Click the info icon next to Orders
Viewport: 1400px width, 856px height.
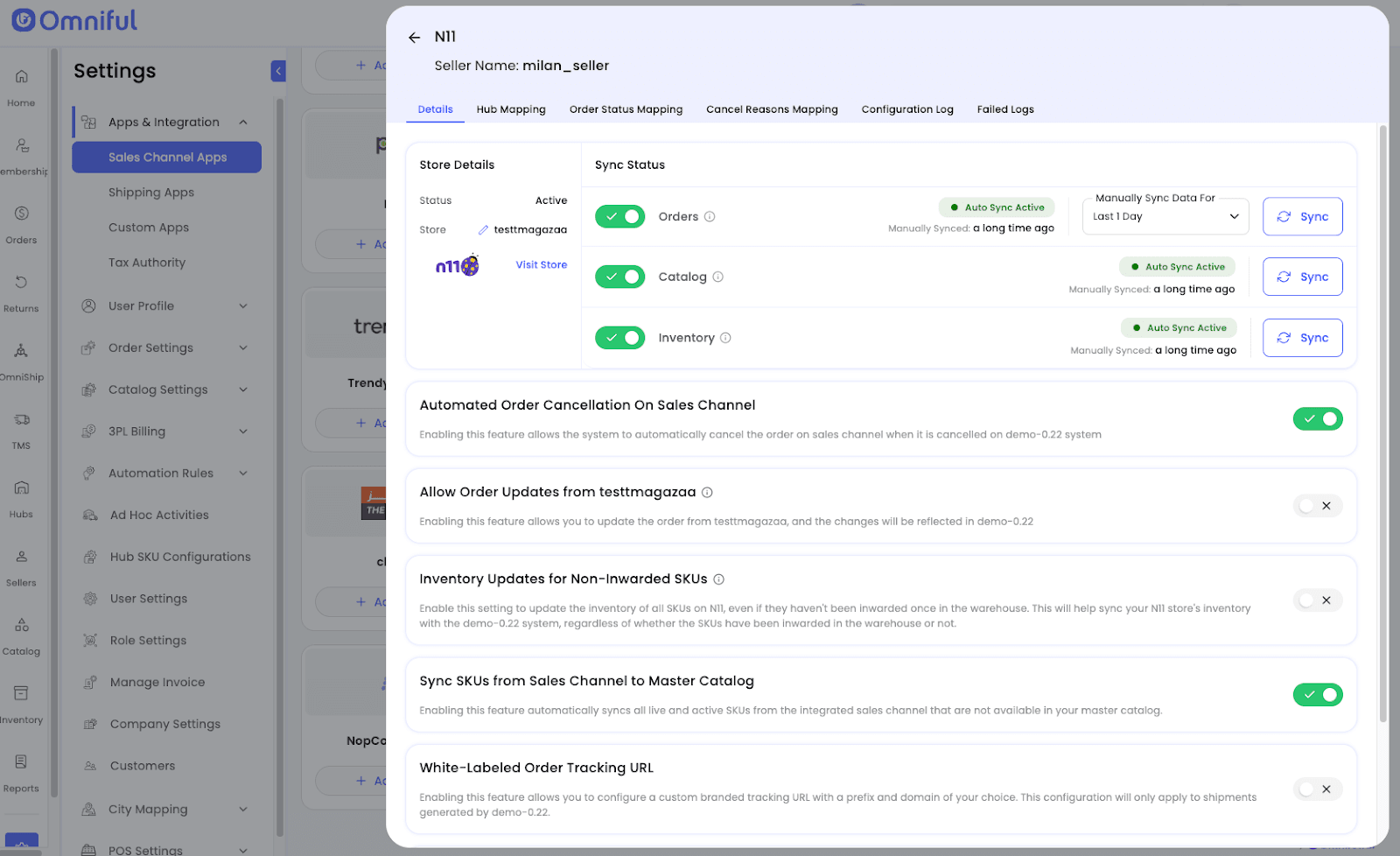click(x=710, y=217)
